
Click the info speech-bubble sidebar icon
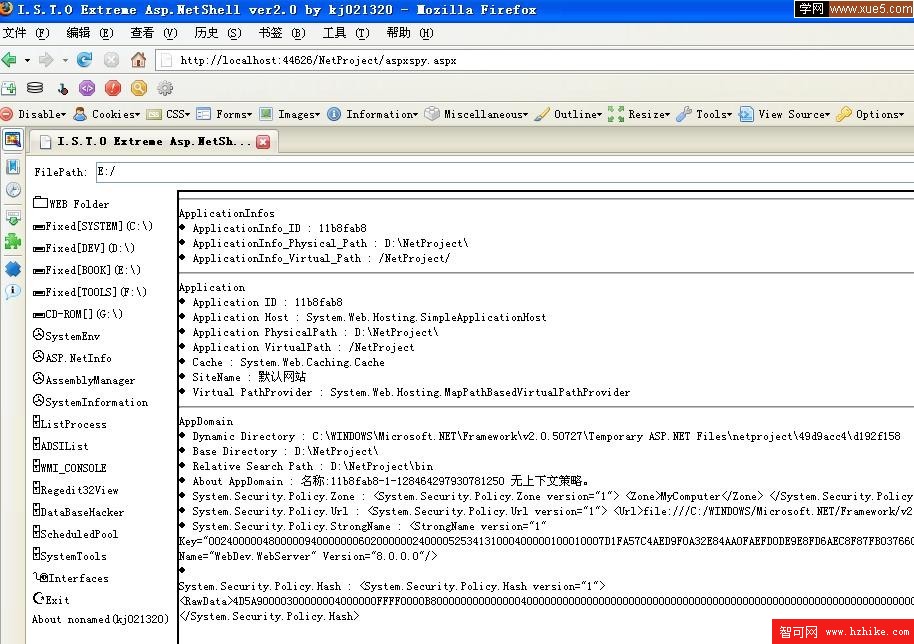pyautogui.click(x=13, y=291)
